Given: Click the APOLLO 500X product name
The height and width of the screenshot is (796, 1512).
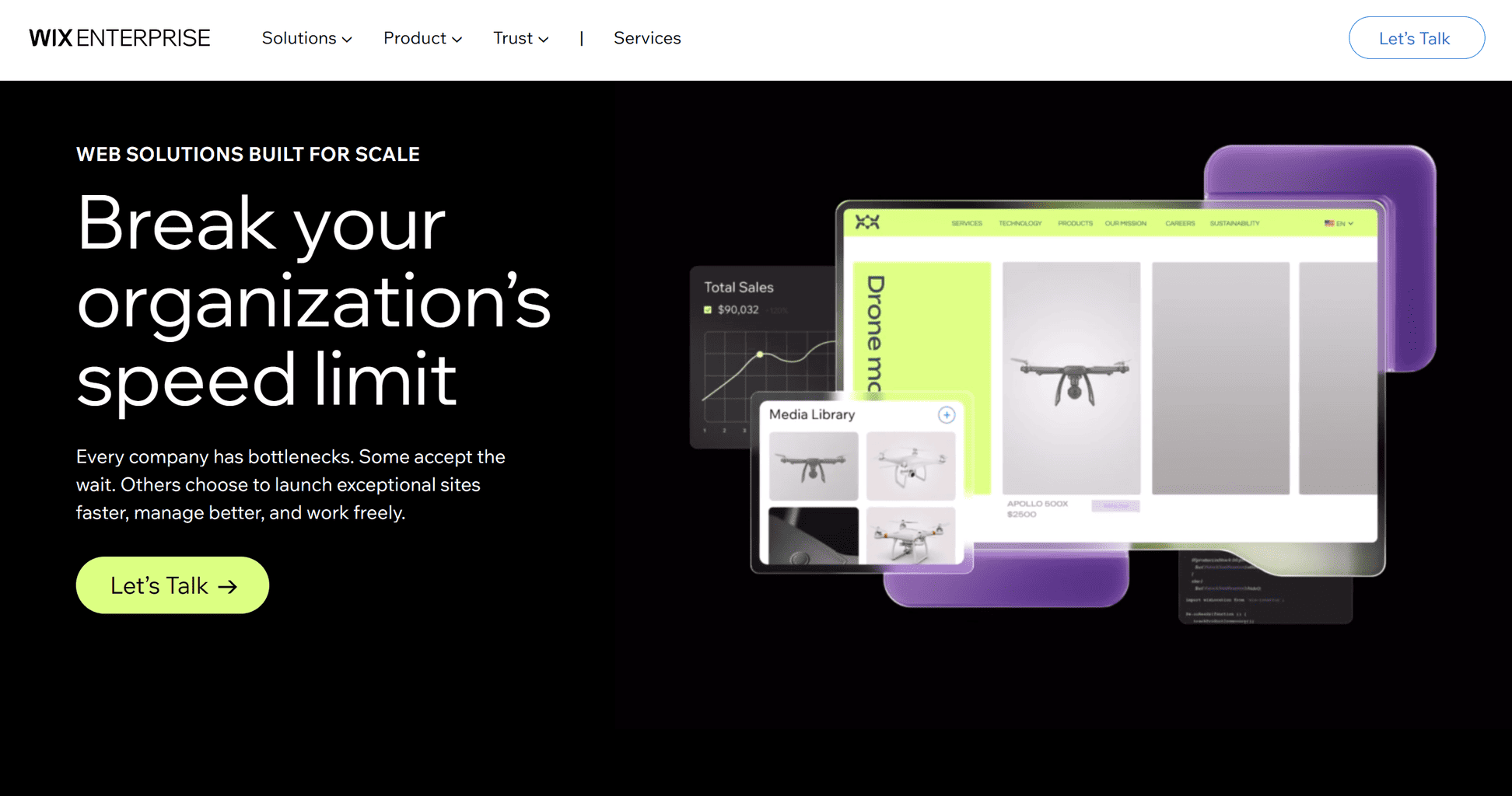Looking at the screenshot, I should (1038, 504).
